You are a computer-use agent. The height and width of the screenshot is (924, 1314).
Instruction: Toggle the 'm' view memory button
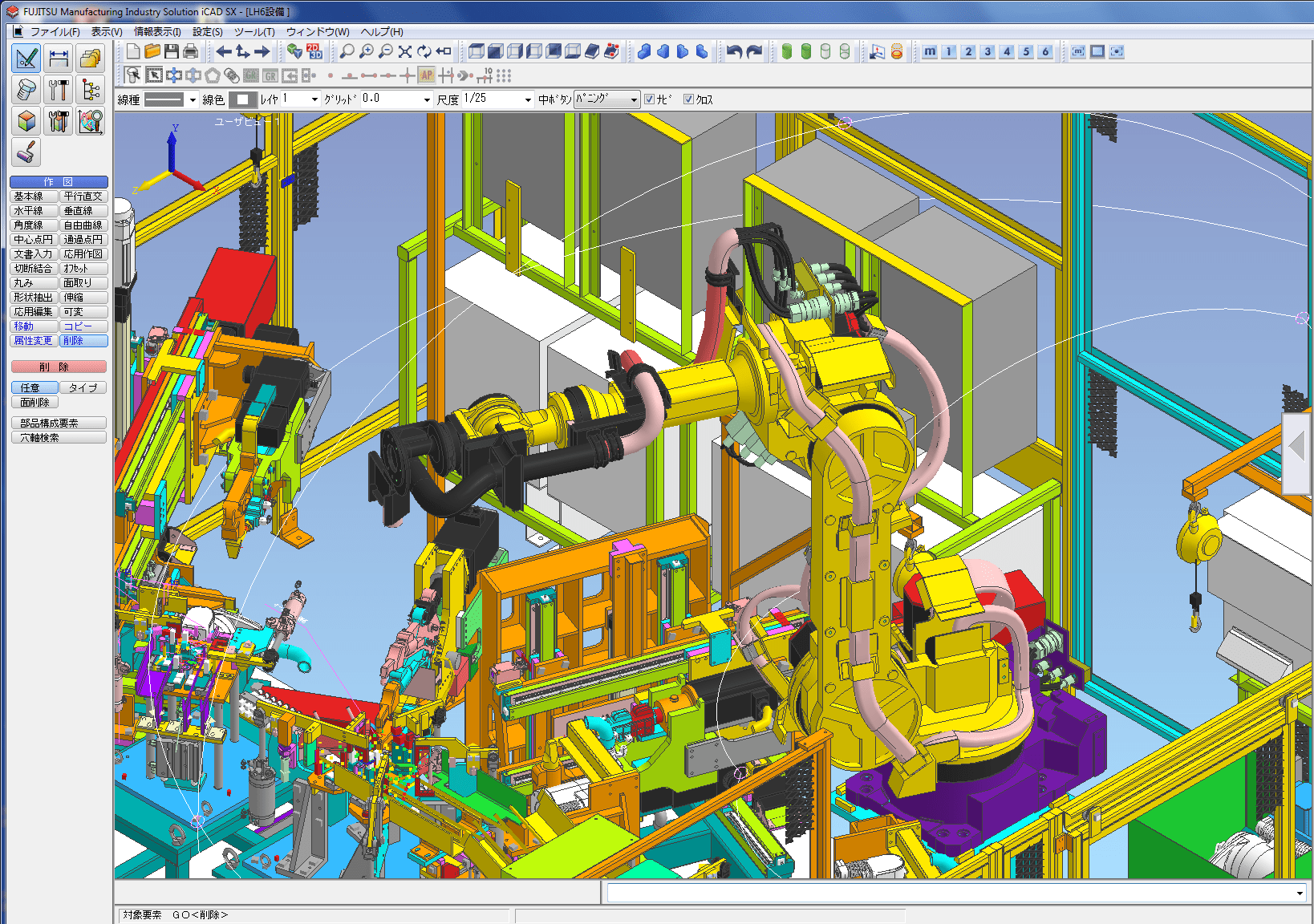coord(930,51)
